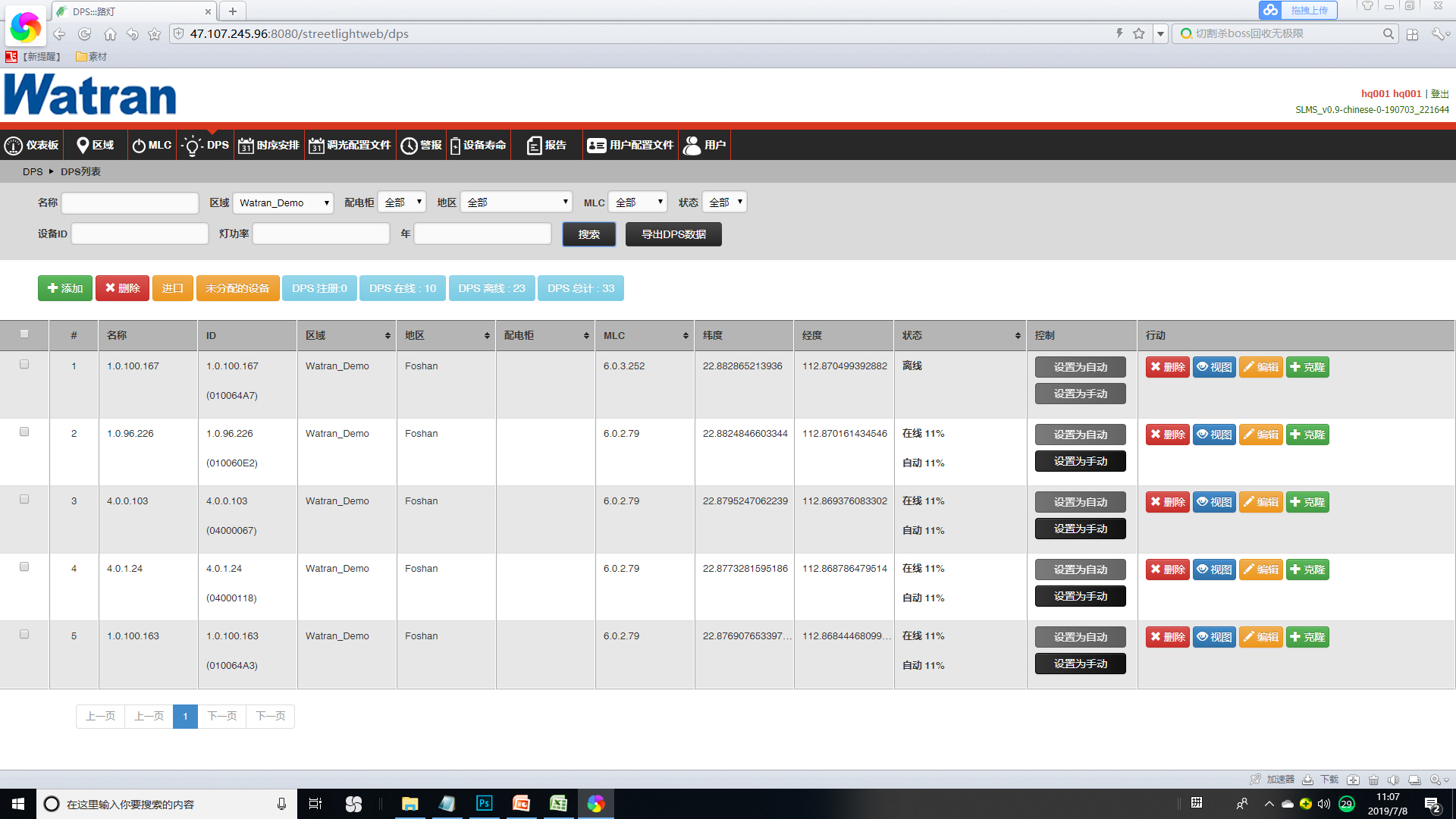Open the 用户 person icon menu
The image size is (1456, 819).
click(692, 146)
